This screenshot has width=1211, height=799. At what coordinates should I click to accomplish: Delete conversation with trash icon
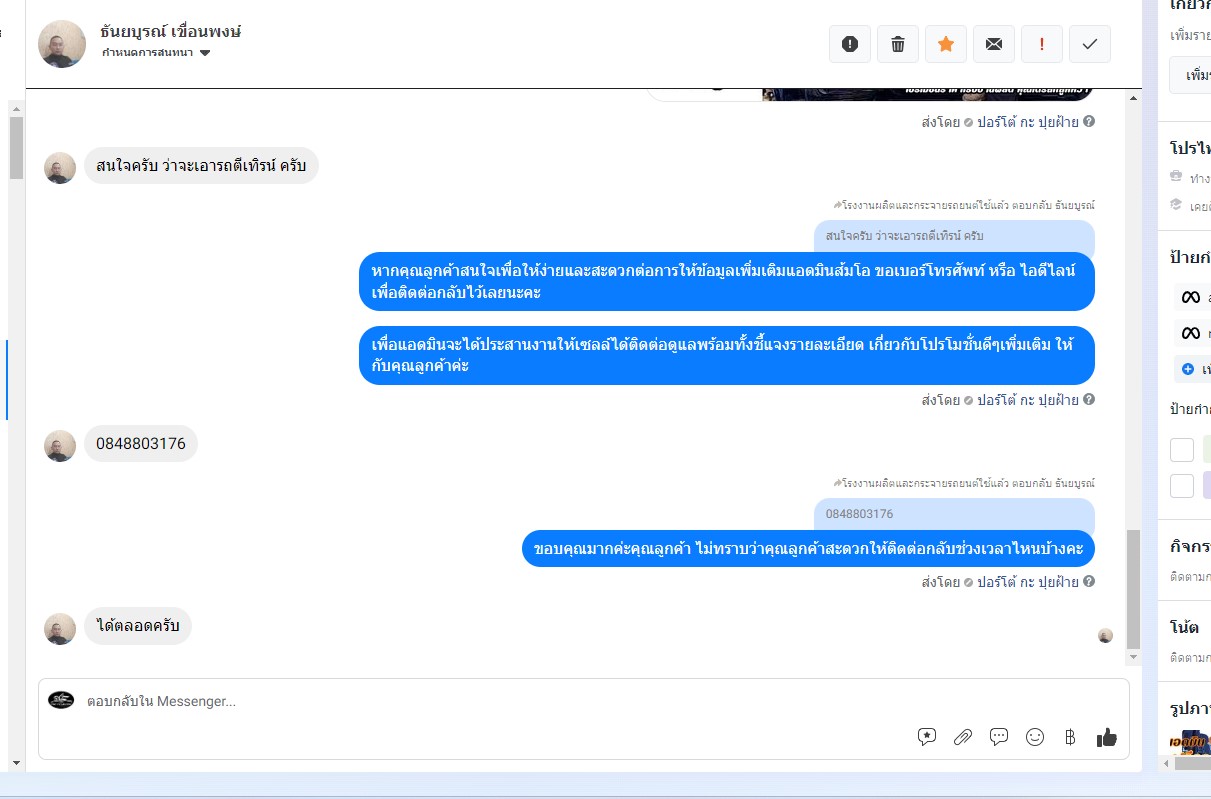898,44
